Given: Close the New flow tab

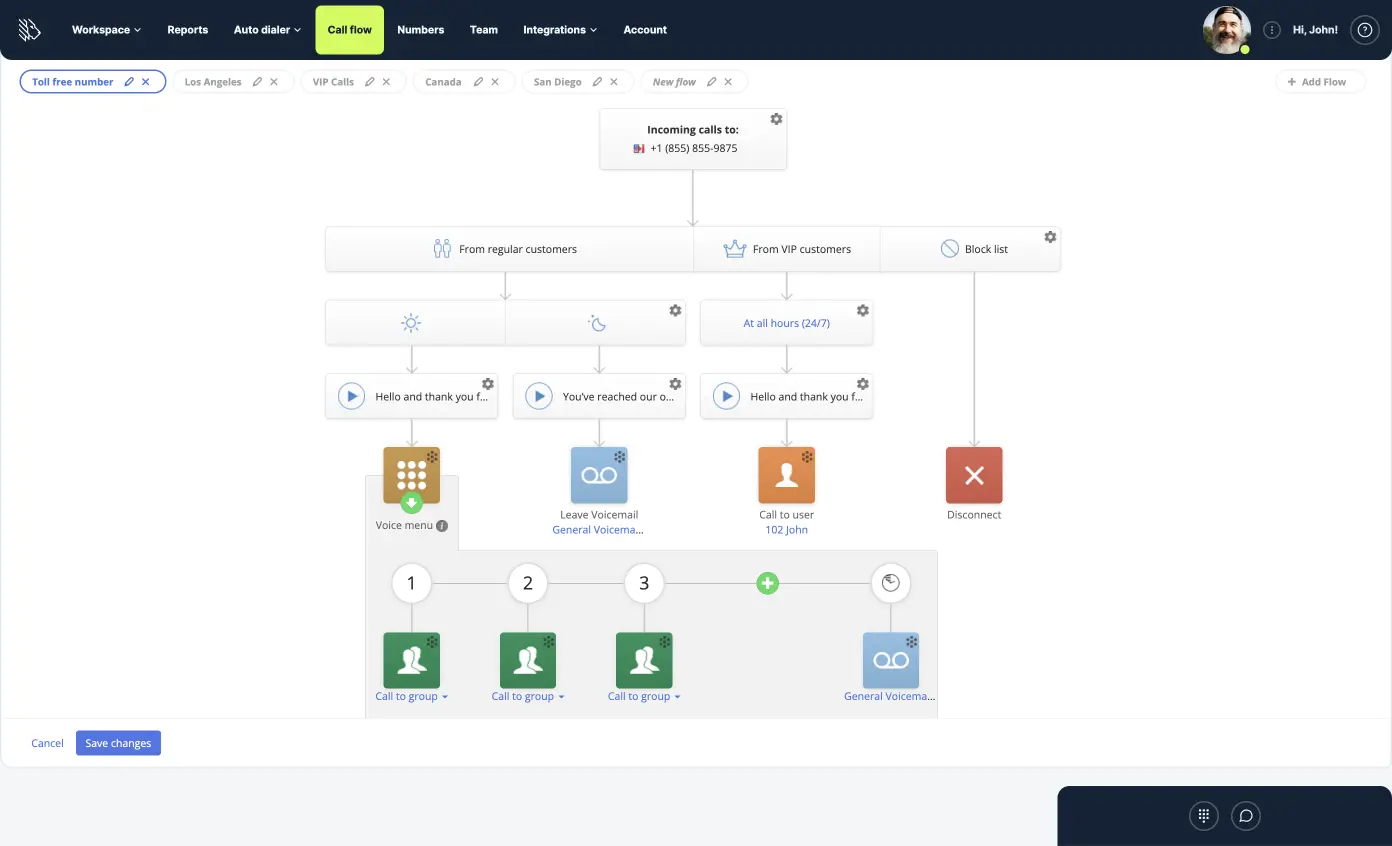Looking at the screenshot, I should pyautogui.click(x=728, y=82).
